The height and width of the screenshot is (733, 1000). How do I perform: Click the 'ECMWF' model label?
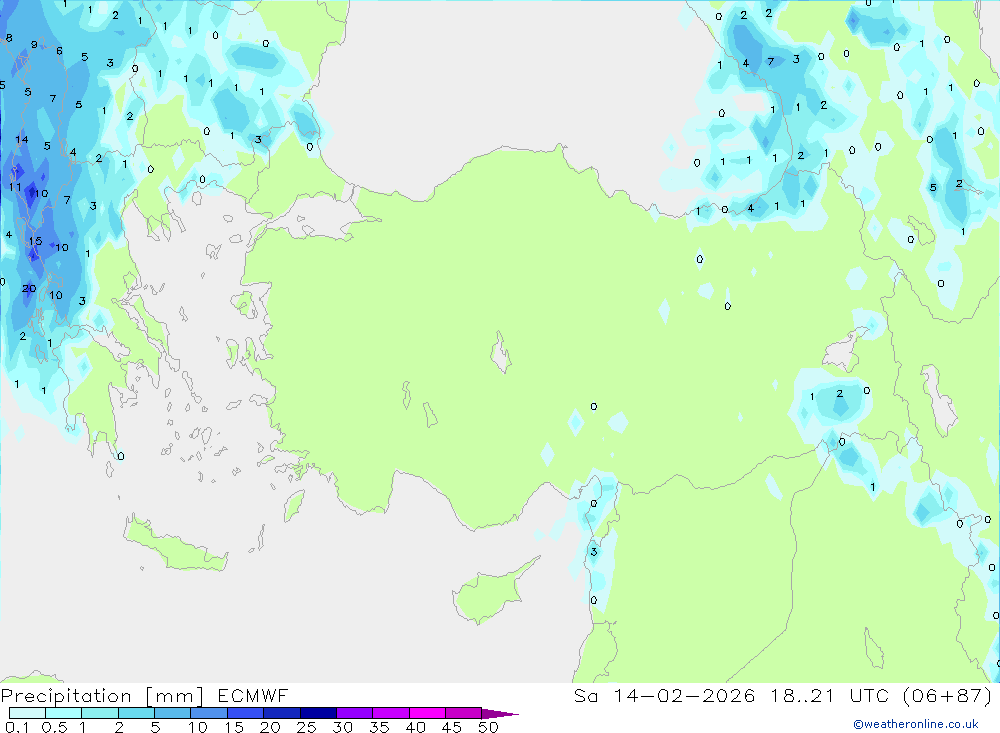tap(253, 696)
